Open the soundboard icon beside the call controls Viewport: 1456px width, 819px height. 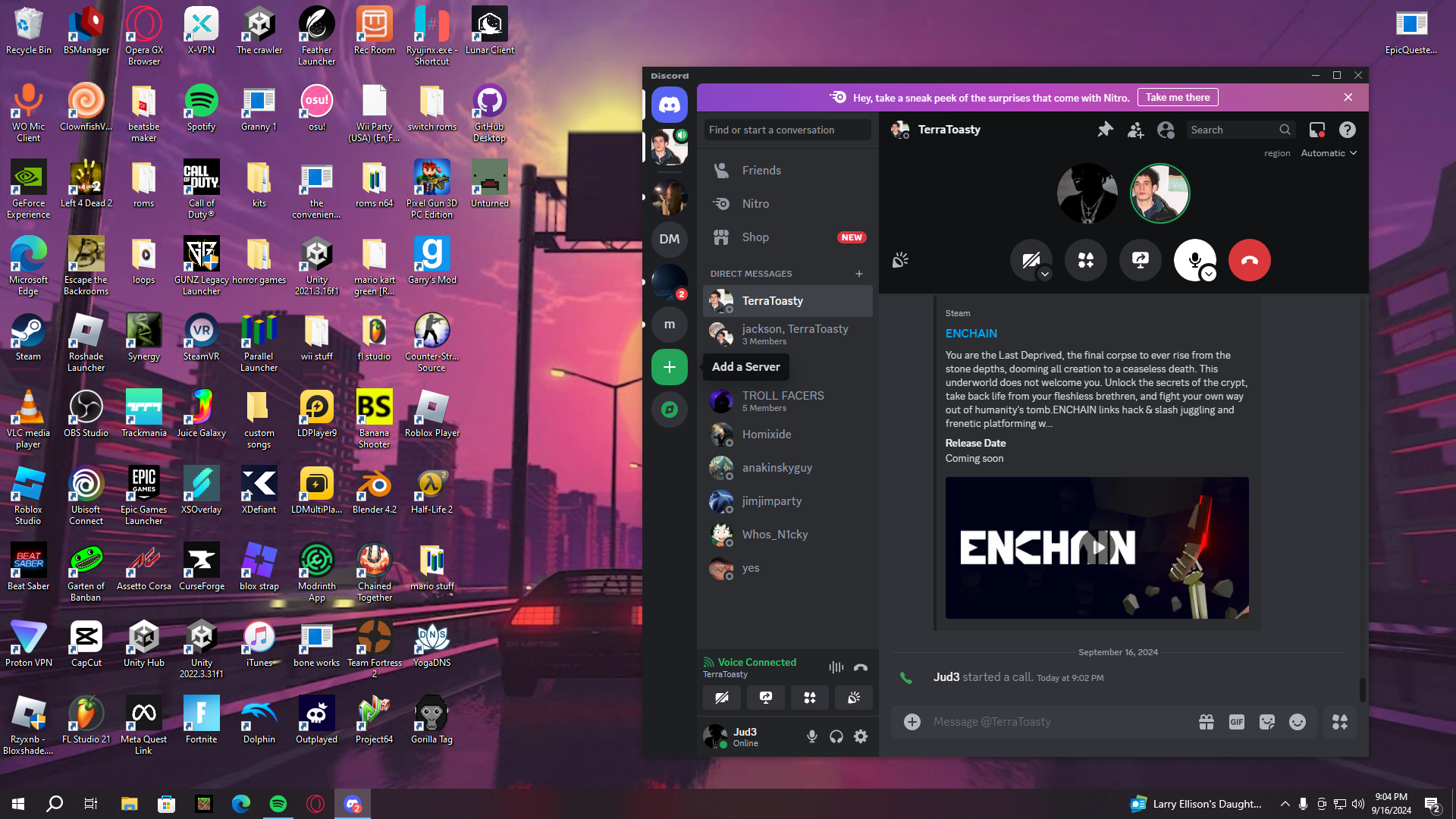(x=900, y=260)
